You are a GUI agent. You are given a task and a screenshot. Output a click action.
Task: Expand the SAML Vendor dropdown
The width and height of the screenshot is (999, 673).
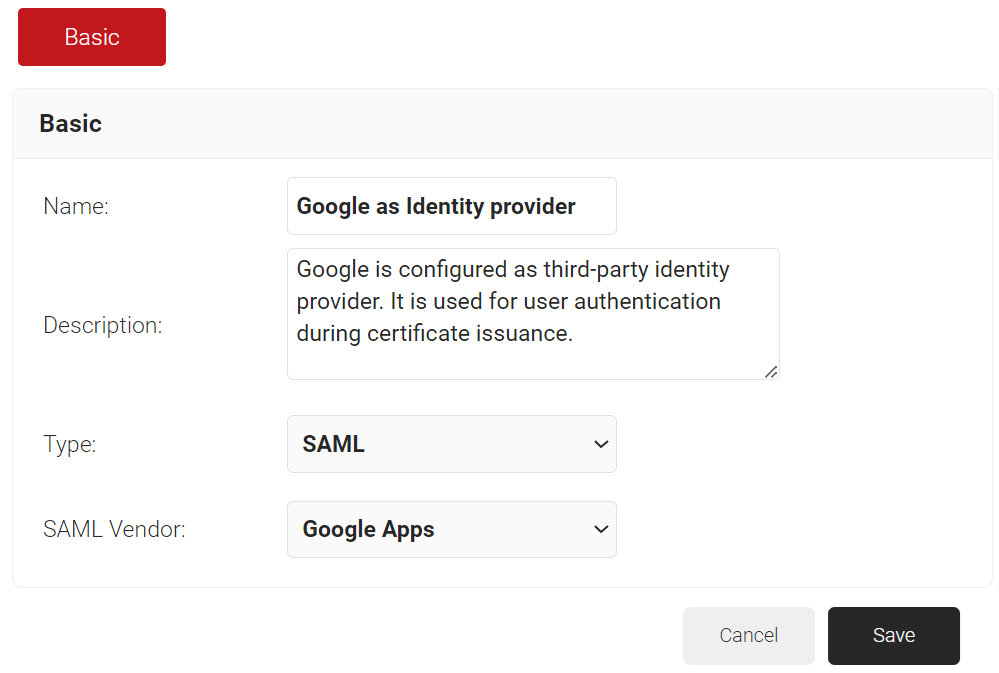pos(451,530)
